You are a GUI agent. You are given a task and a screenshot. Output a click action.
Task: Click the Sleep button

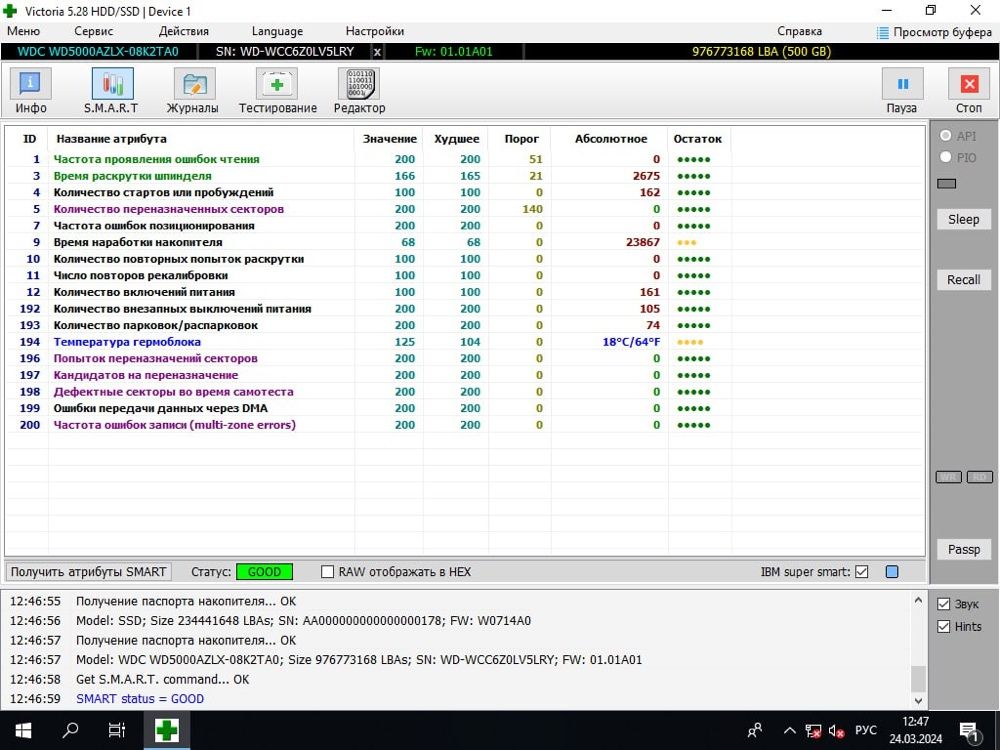(964, 219)
